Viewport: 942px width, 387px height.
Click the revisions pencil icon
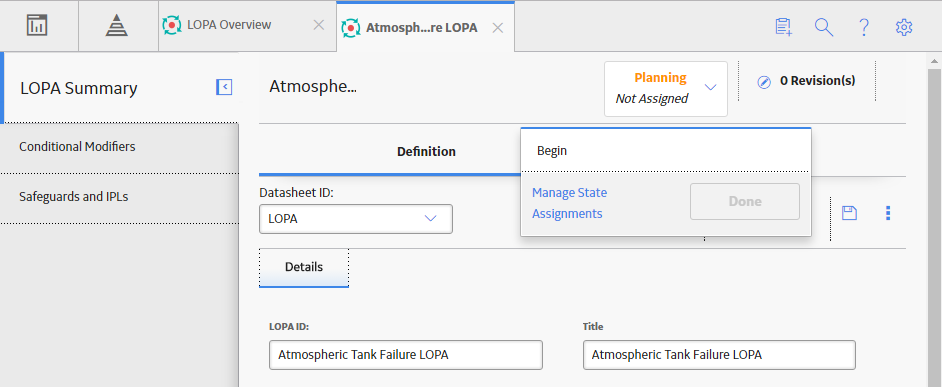pyautogui.click(x=764, y=82)
